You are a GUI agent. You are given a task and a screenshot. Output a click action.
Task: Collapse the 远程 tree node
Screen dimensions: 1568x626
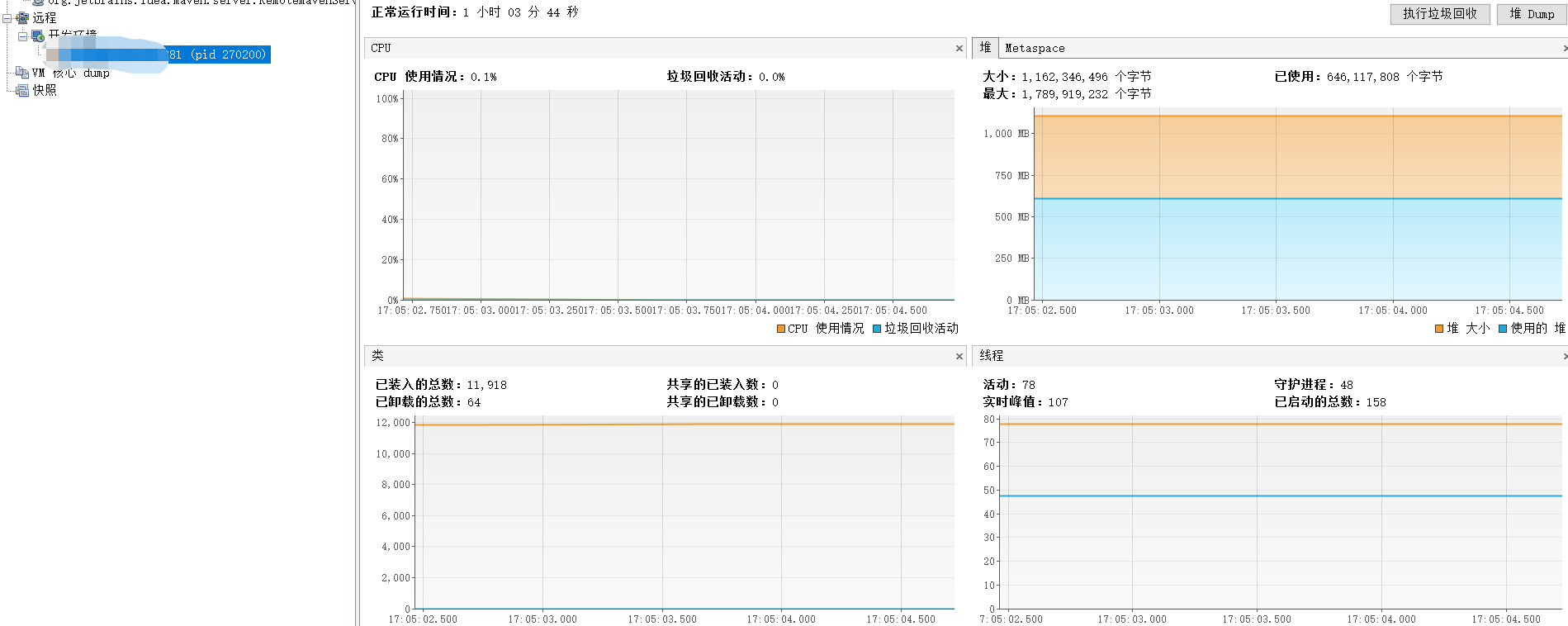pos(7,17)
